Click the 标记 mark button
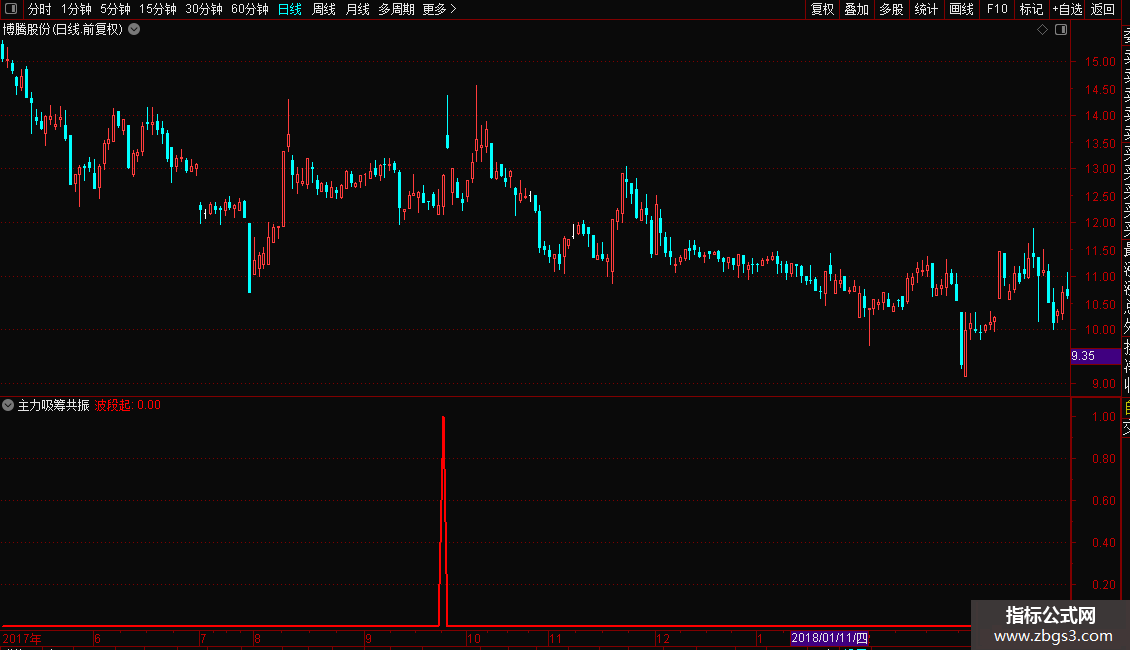Image resolution: width=1130 pixels, height=650 pixels. (x=1031, y=9)
